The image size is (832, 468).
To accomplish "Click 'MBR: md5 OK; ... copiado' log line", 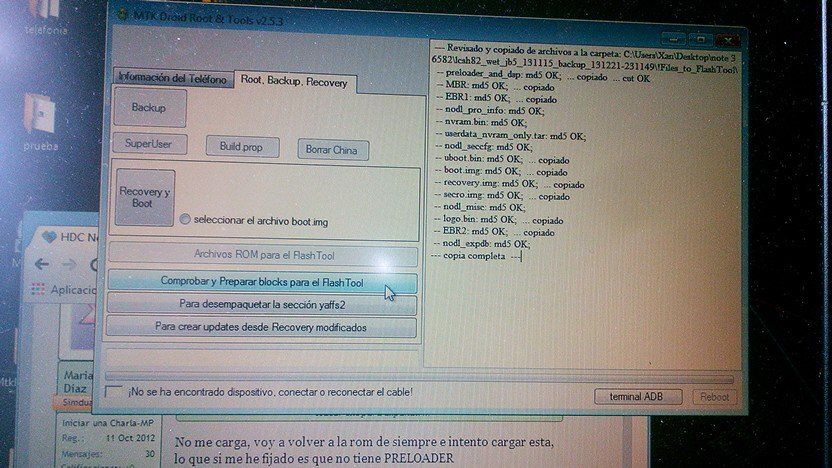I will [495, 87].
